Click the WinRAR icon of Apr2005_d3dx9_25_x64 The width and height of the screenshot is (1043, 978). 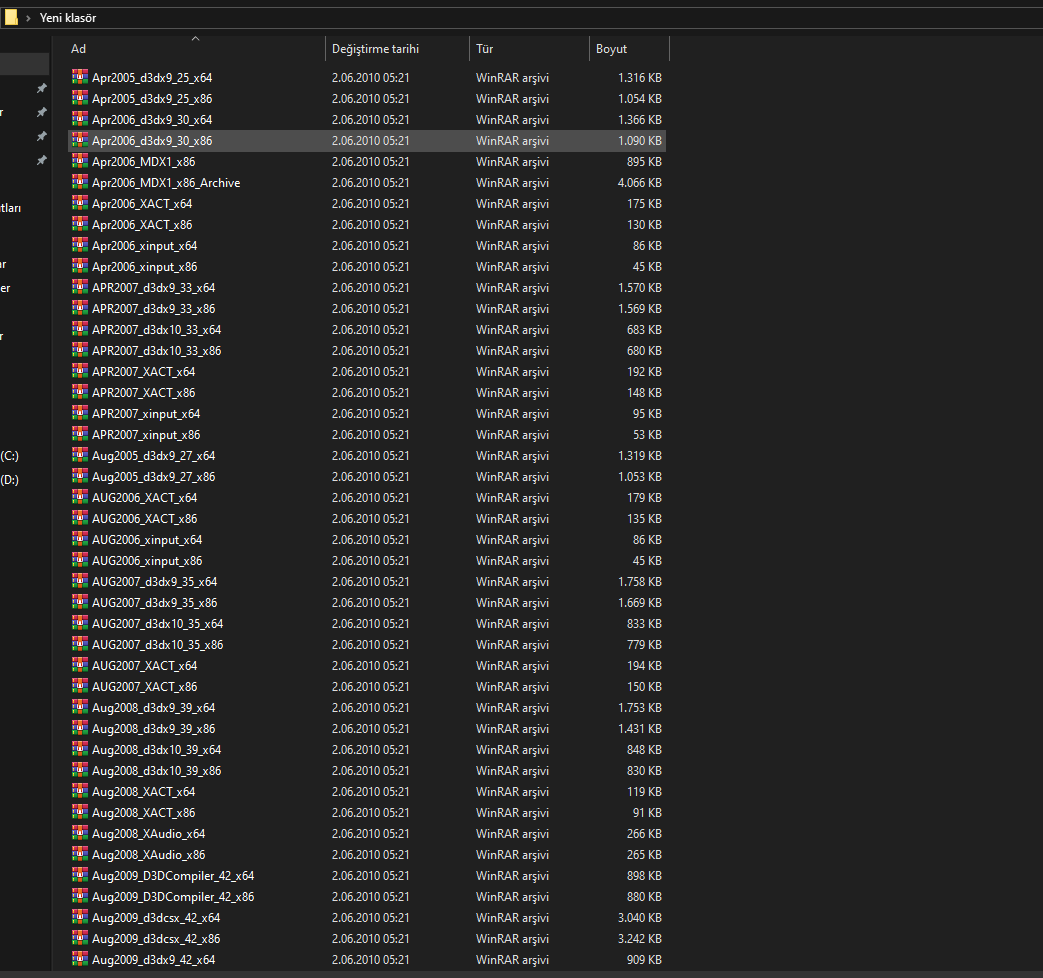pos(80,77)
